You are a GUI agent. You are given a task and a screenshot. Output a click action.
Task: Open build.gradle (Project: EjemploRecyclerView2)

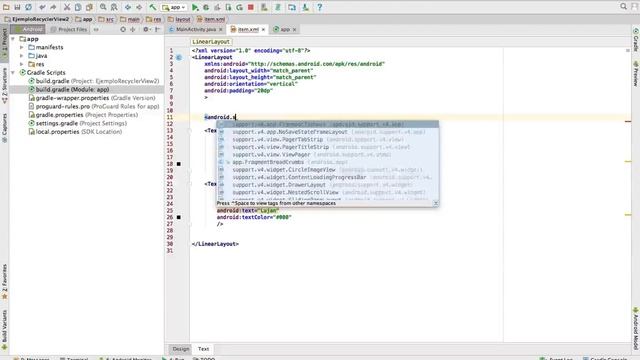click(x=93, y=81)
